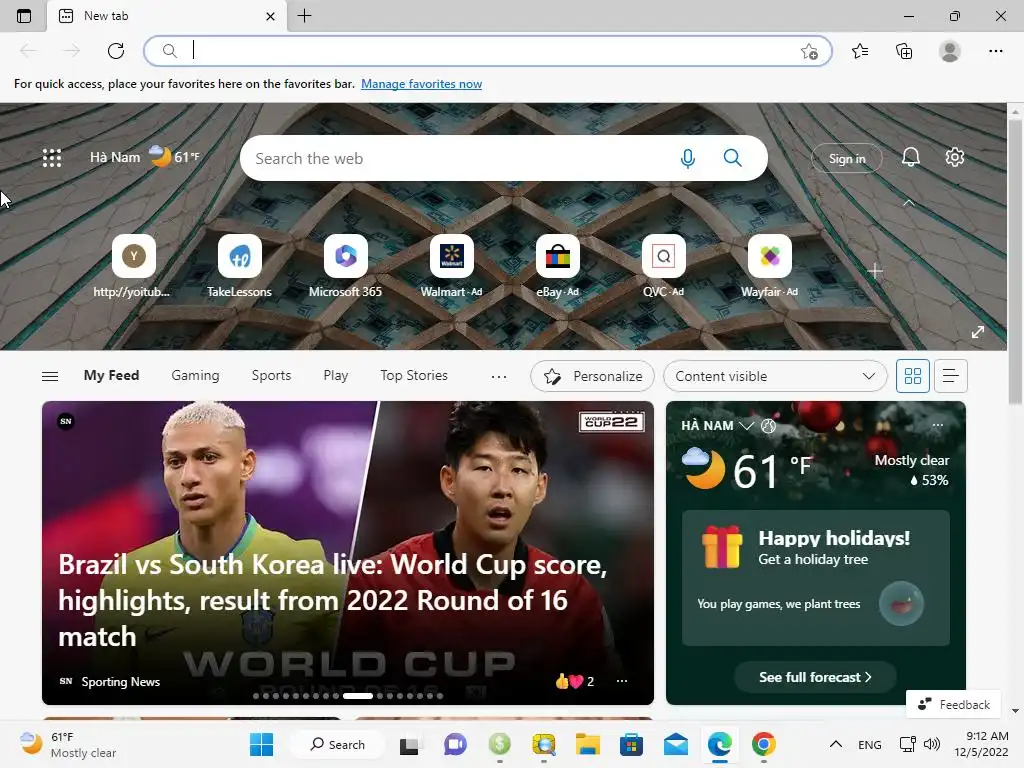The height and width of the screenshot is (768, 1024).
Task: Expand Hà Nam location chevron in weather card
Action: 746,426
